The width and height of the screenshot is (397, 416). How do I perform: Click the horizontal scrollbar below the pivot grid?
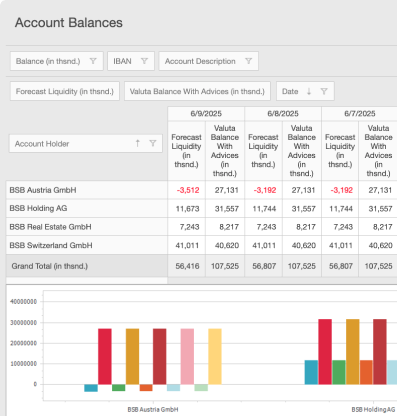[282, 281]
